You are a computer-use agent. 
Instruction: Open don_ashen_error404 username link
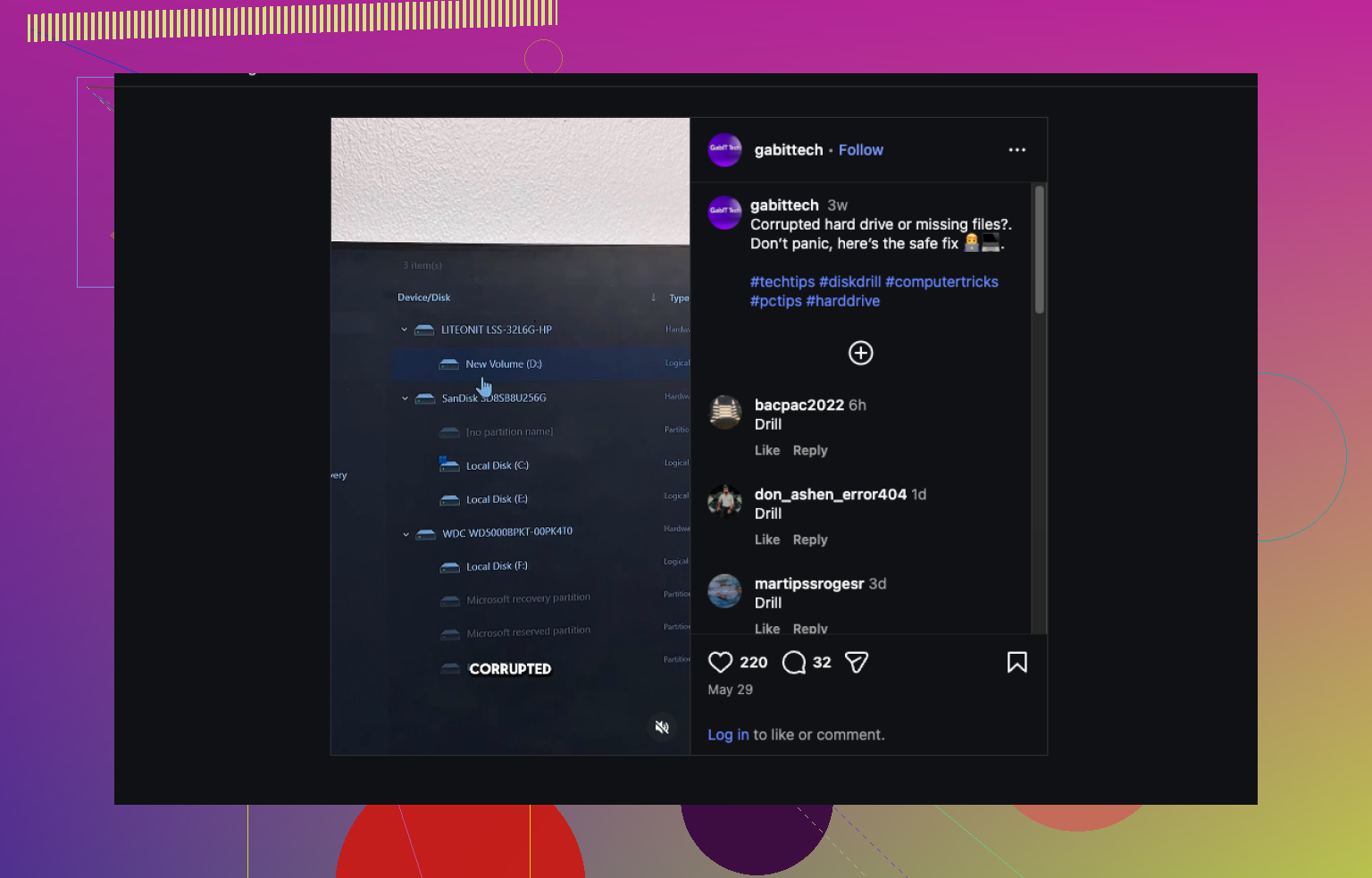830,494
